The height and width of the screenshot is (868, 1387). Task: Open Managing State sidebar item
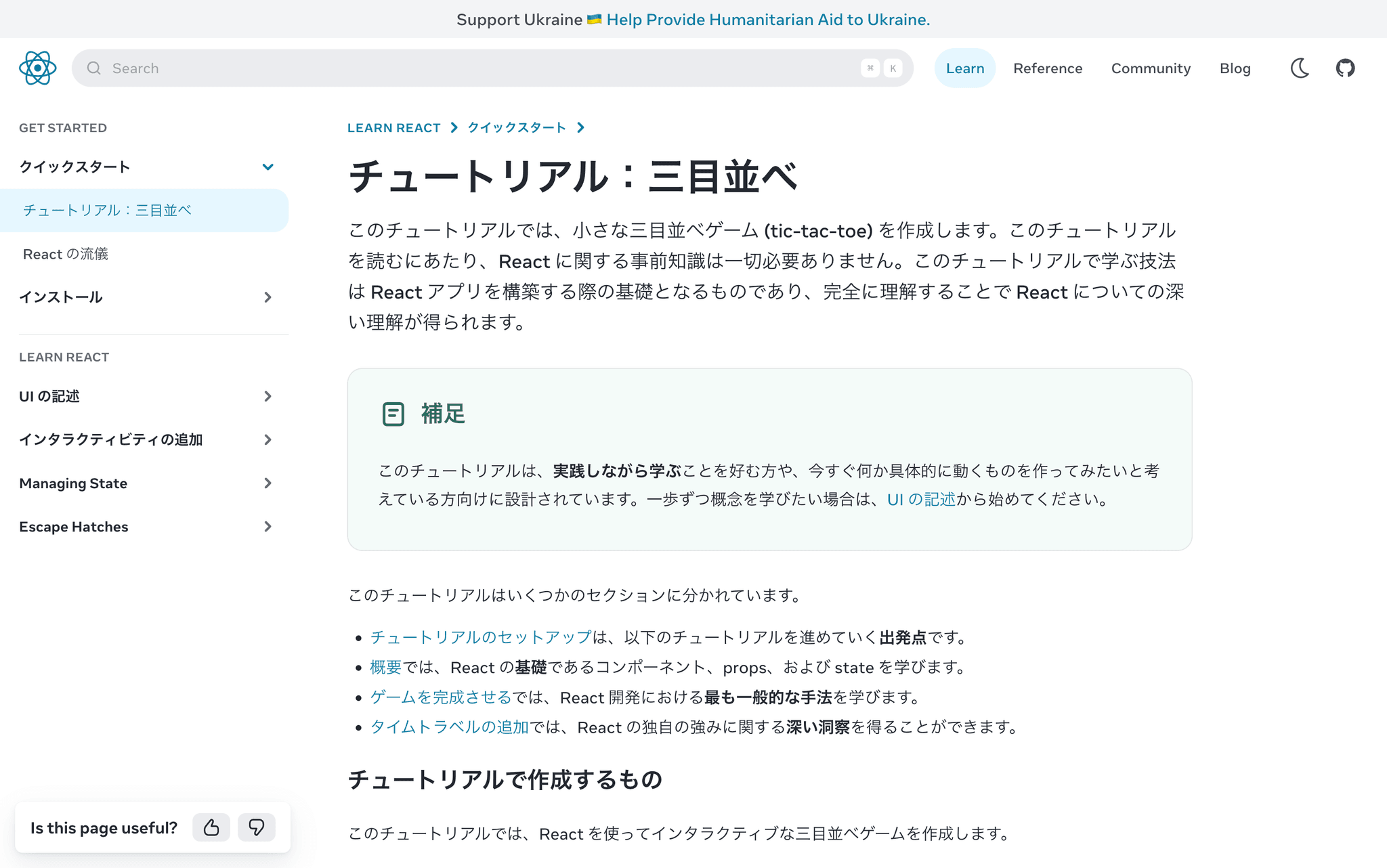tap(73, 483)
